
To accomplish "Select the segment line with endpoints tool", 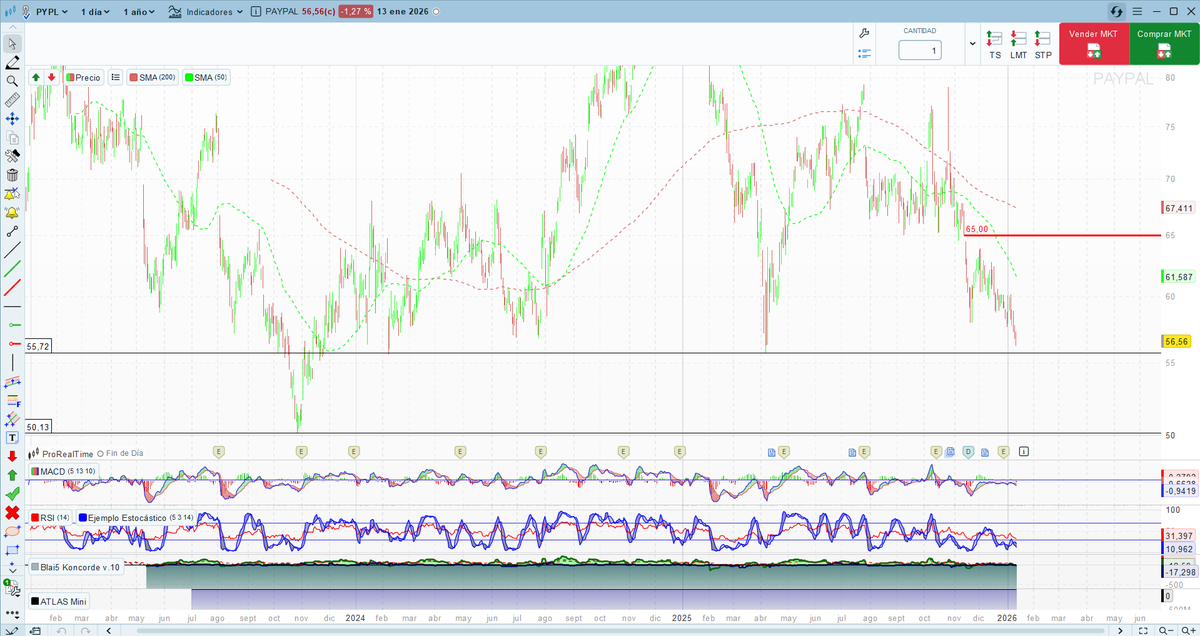I will 12,232.
